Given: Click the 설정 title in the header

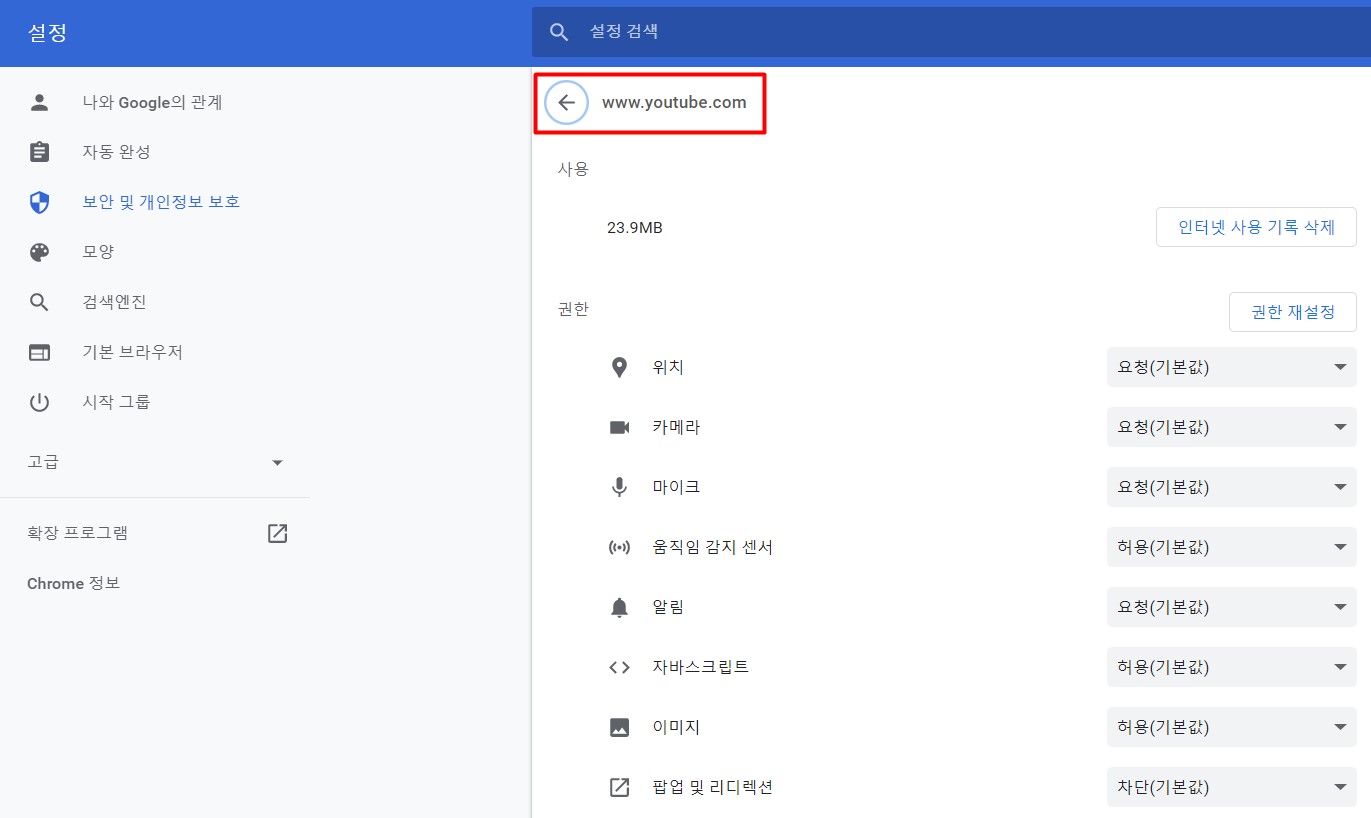Looking at the screenshot, I should point(47,32).
